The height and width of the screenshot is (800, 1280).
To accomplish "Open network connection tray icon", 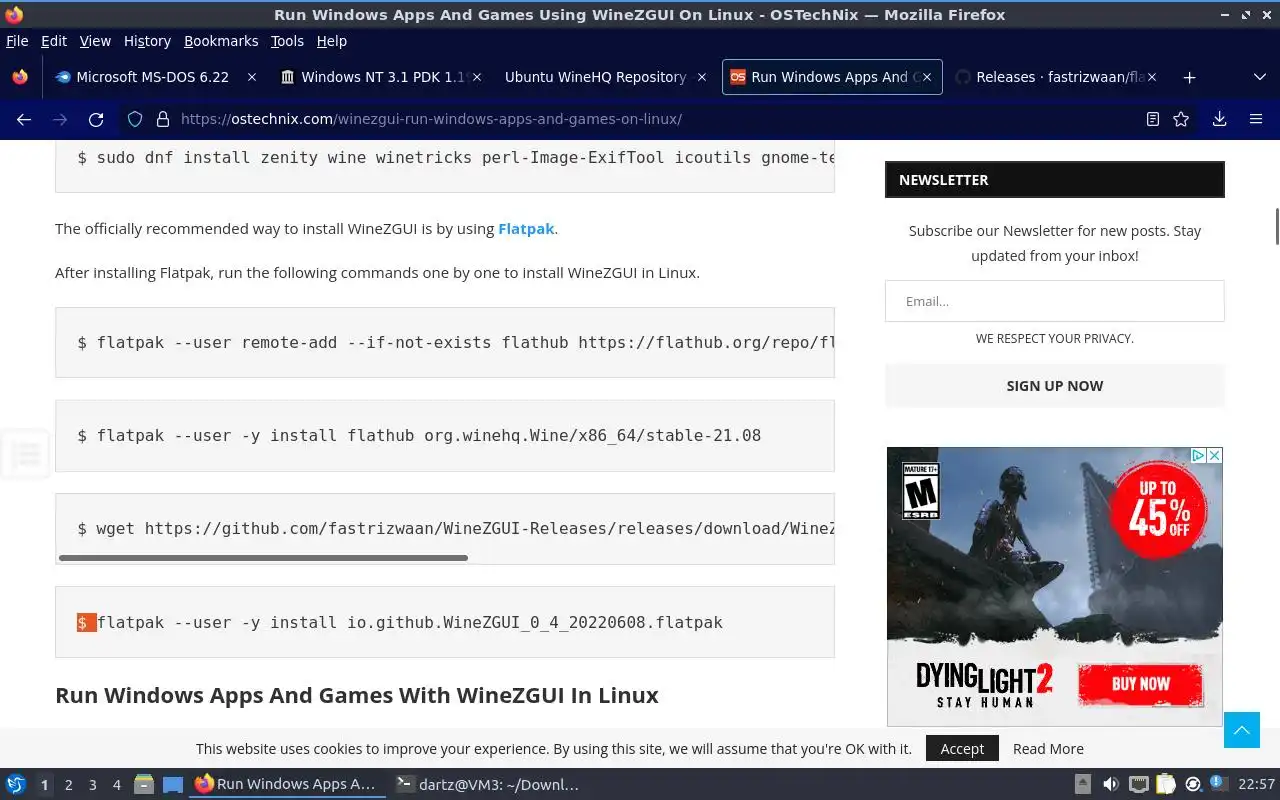I will tap(1138, 784).
